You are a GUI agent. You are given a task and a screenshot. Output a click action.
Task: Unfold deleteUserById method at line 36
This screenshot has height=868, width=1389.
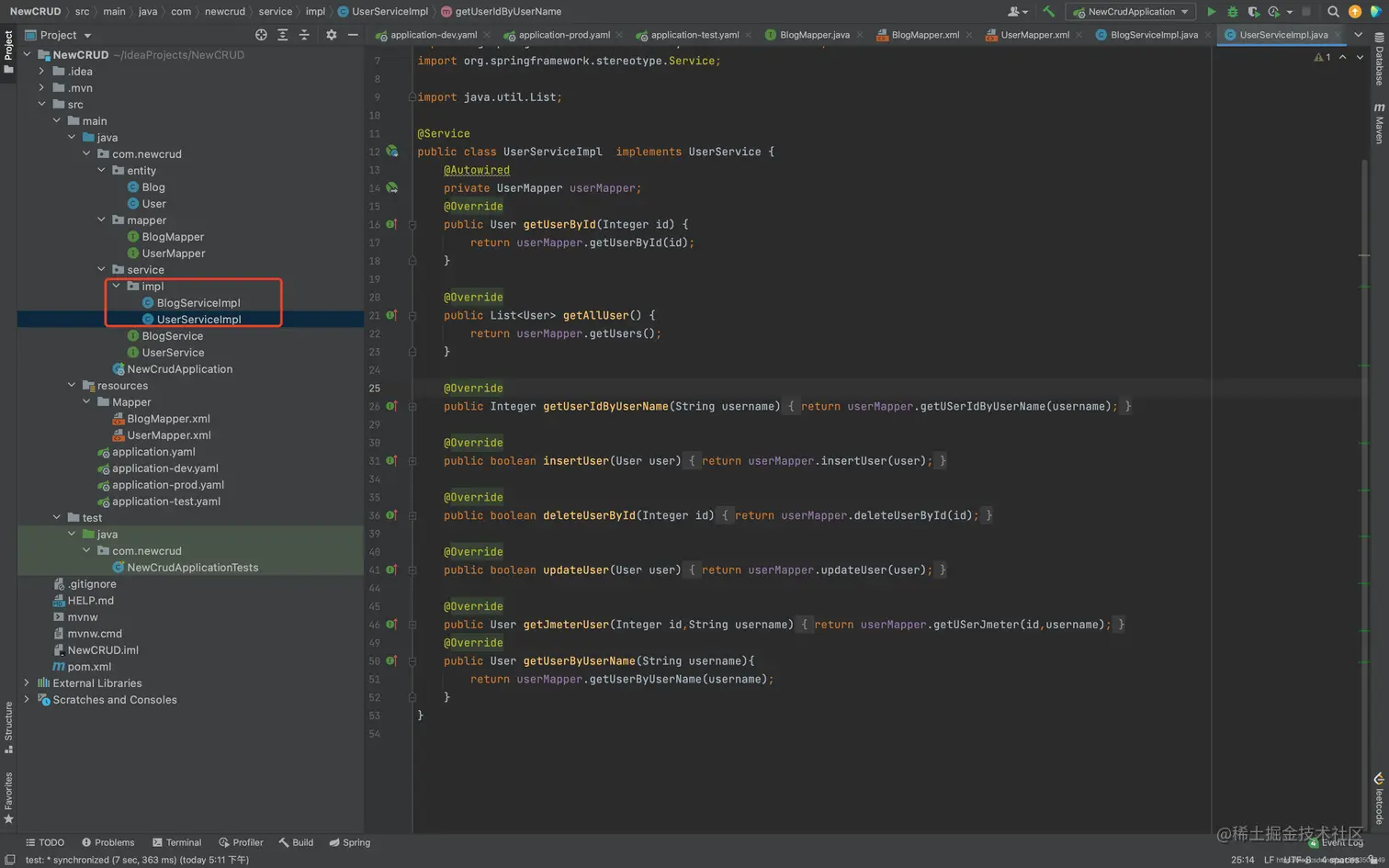click(x=412, y=515)
